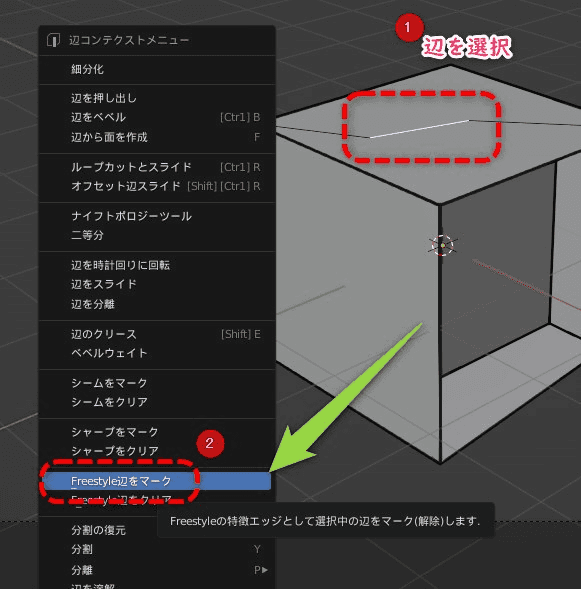Click シームをマーク entry
This screenshot has width=581, height=589.
(157, 383)
